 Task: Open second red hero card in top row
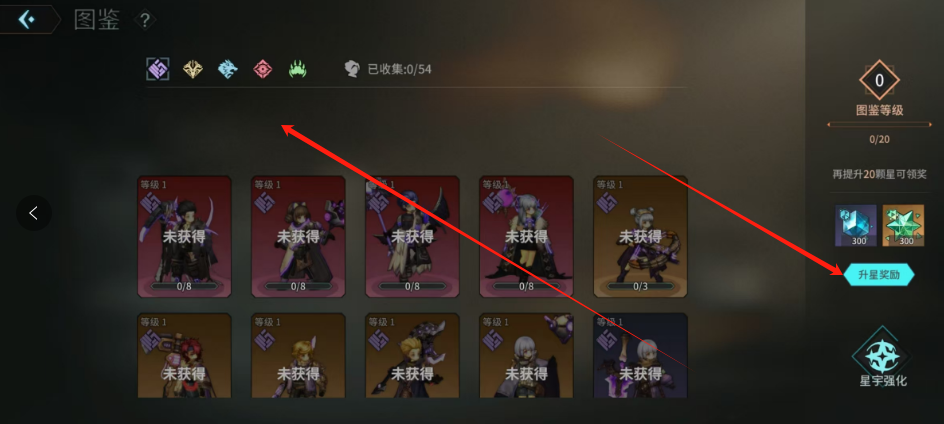298,237
